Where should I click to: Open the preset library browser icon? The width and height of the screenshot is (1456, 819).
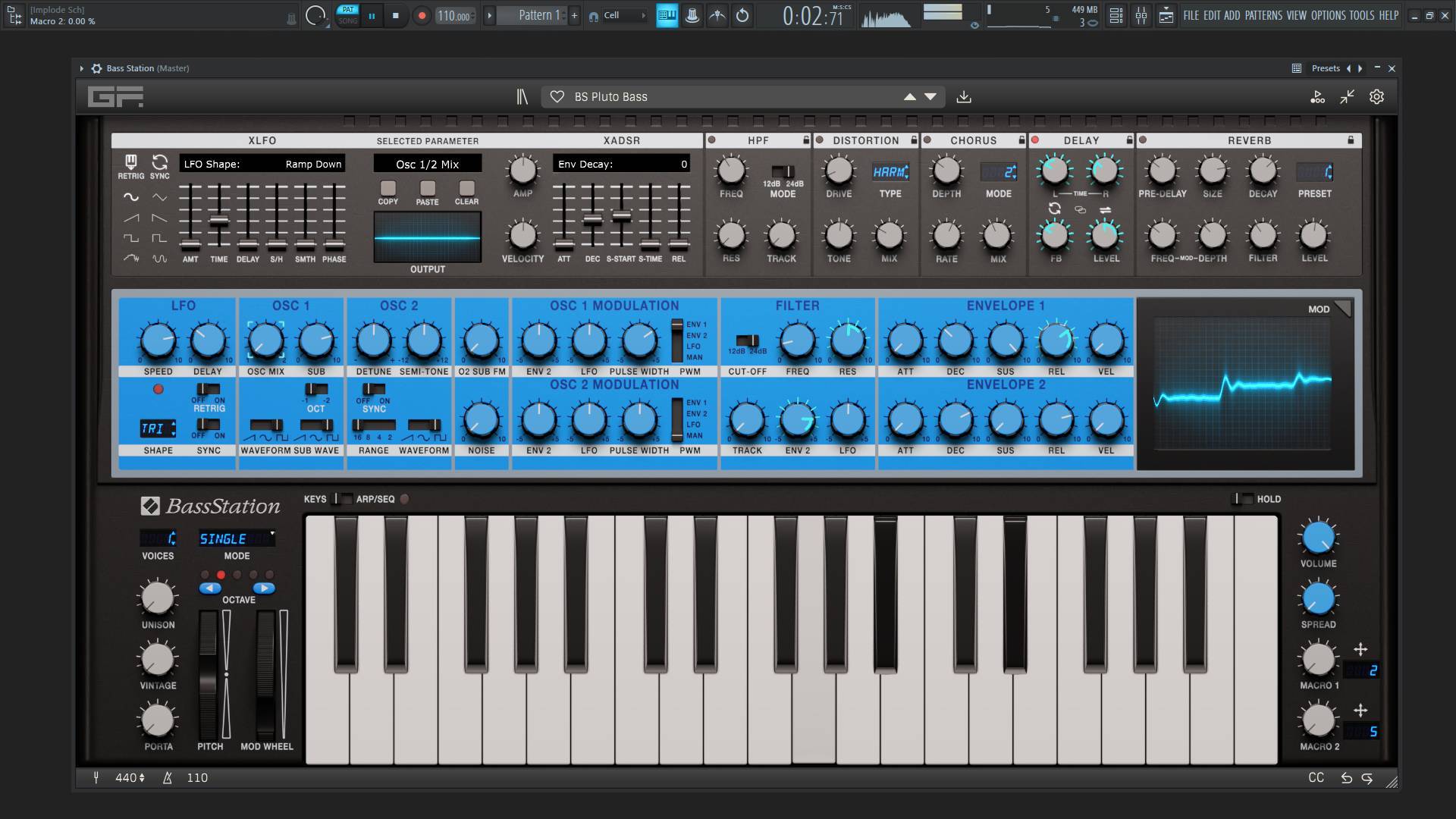(x=522, y=97)
